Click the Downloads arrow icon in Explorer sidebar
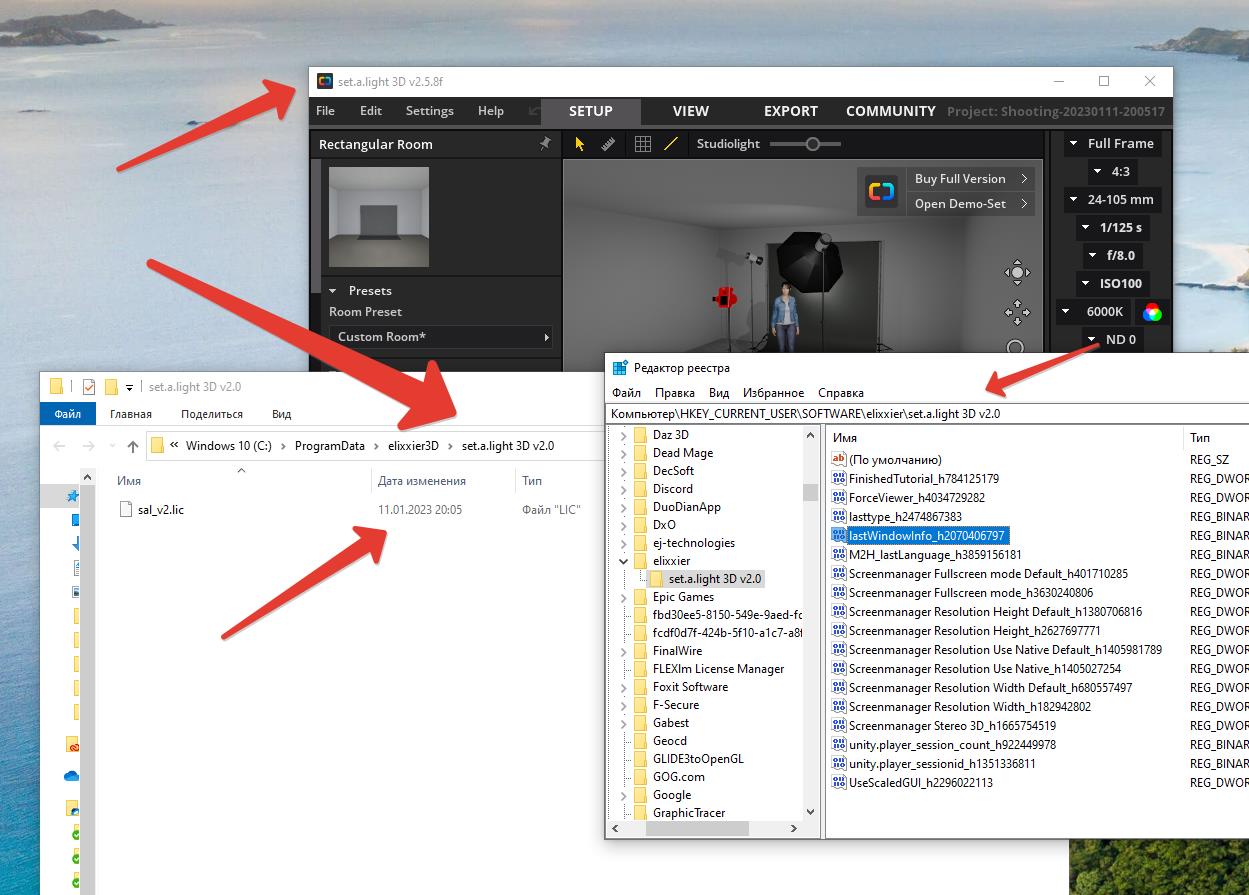 coord(75,544)
